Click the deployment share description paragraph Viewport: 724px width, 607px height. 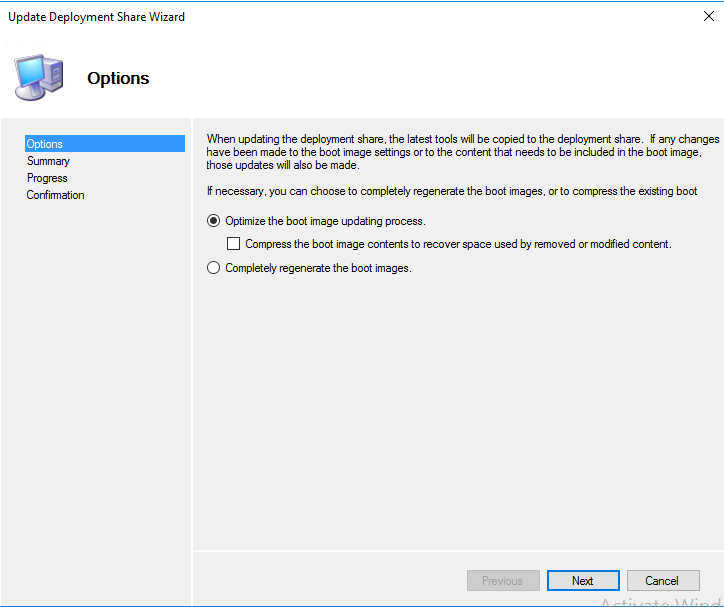463,152
